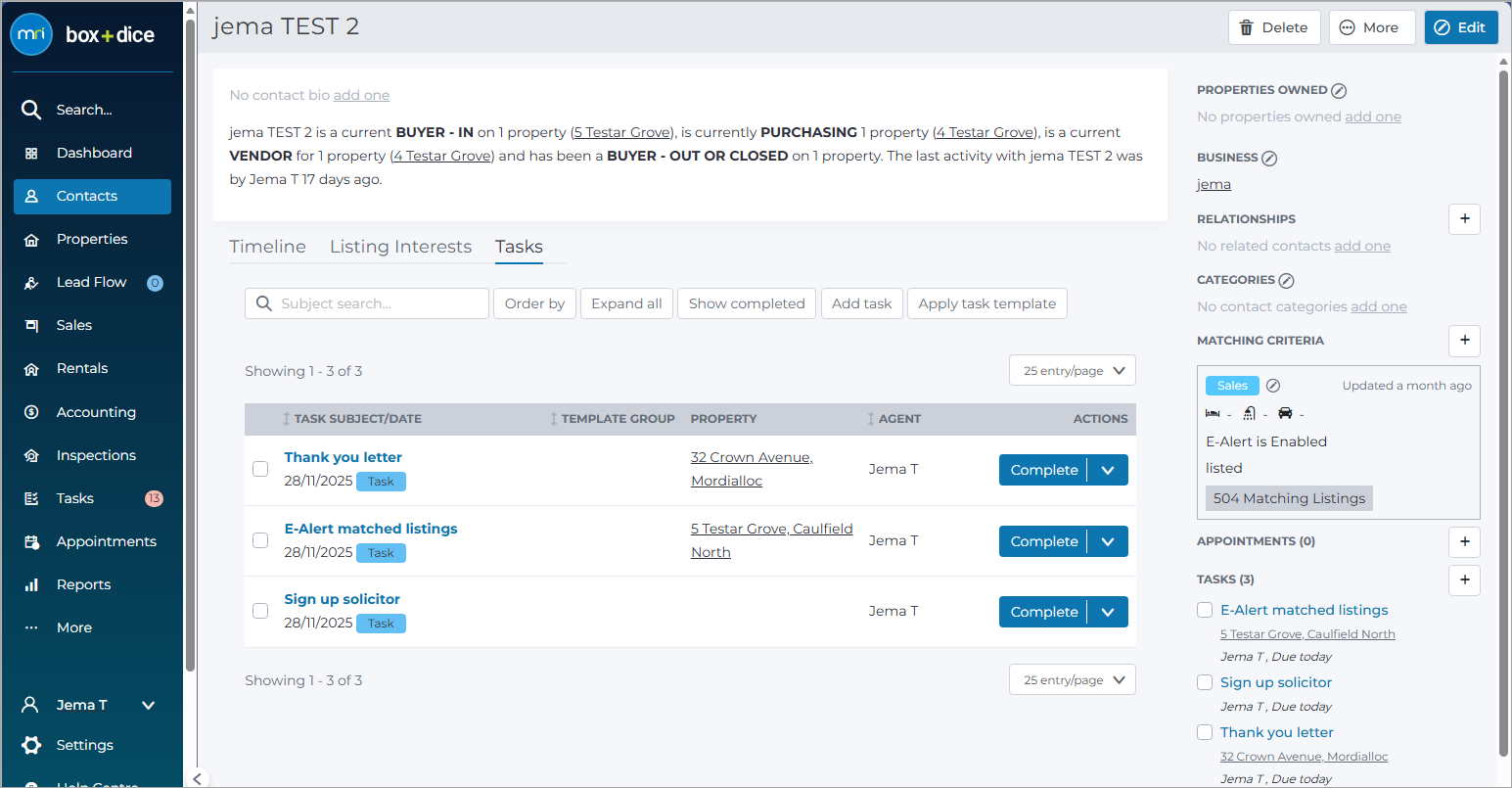The width and height of the screenshot is (1512, 788).
Task: Tick checkbox for E-Alert matched listings row
Action: click(x=260, y=540)
